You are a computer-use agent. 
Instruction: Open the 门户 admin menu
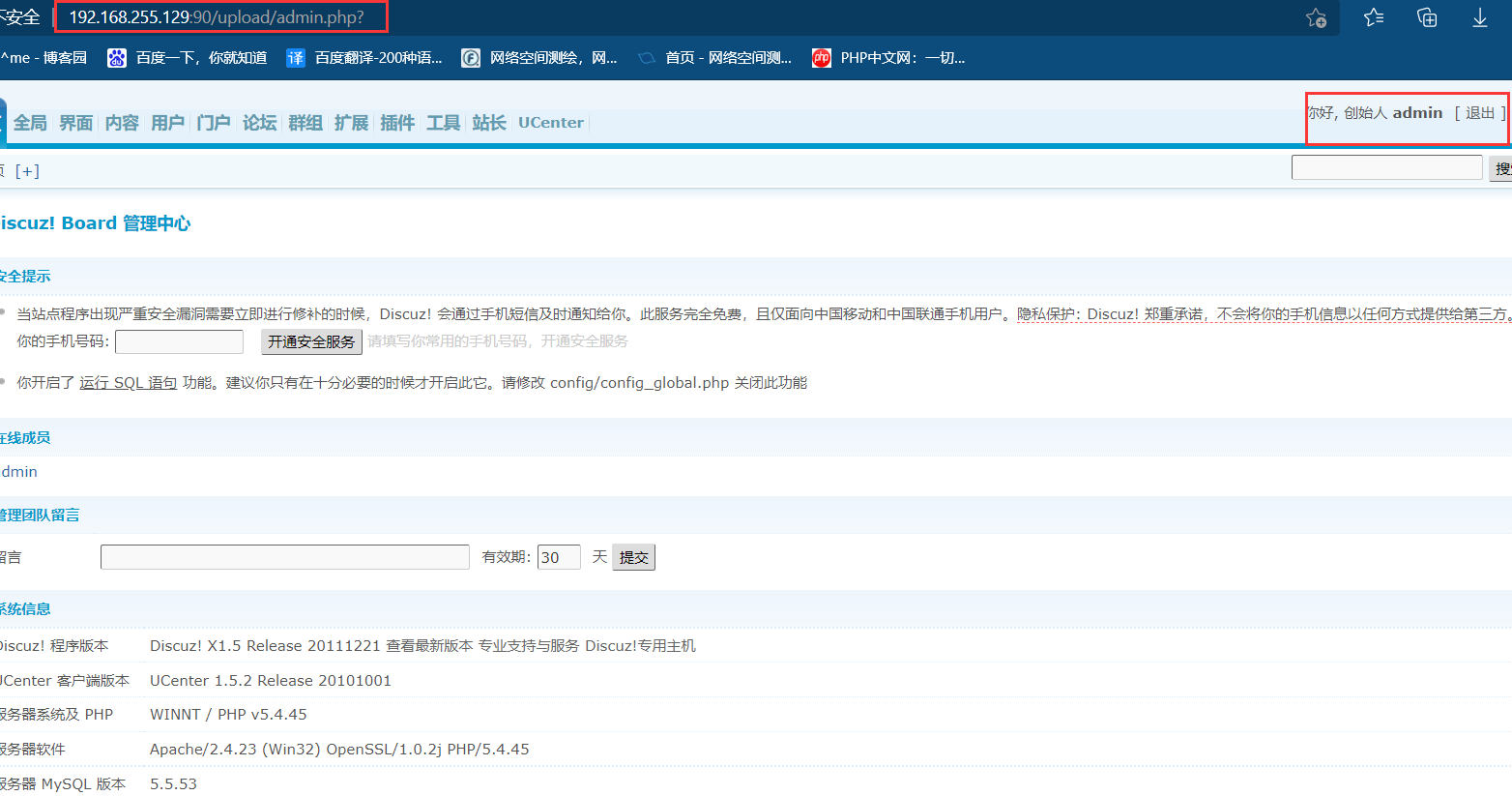click(x=214, y=123)
